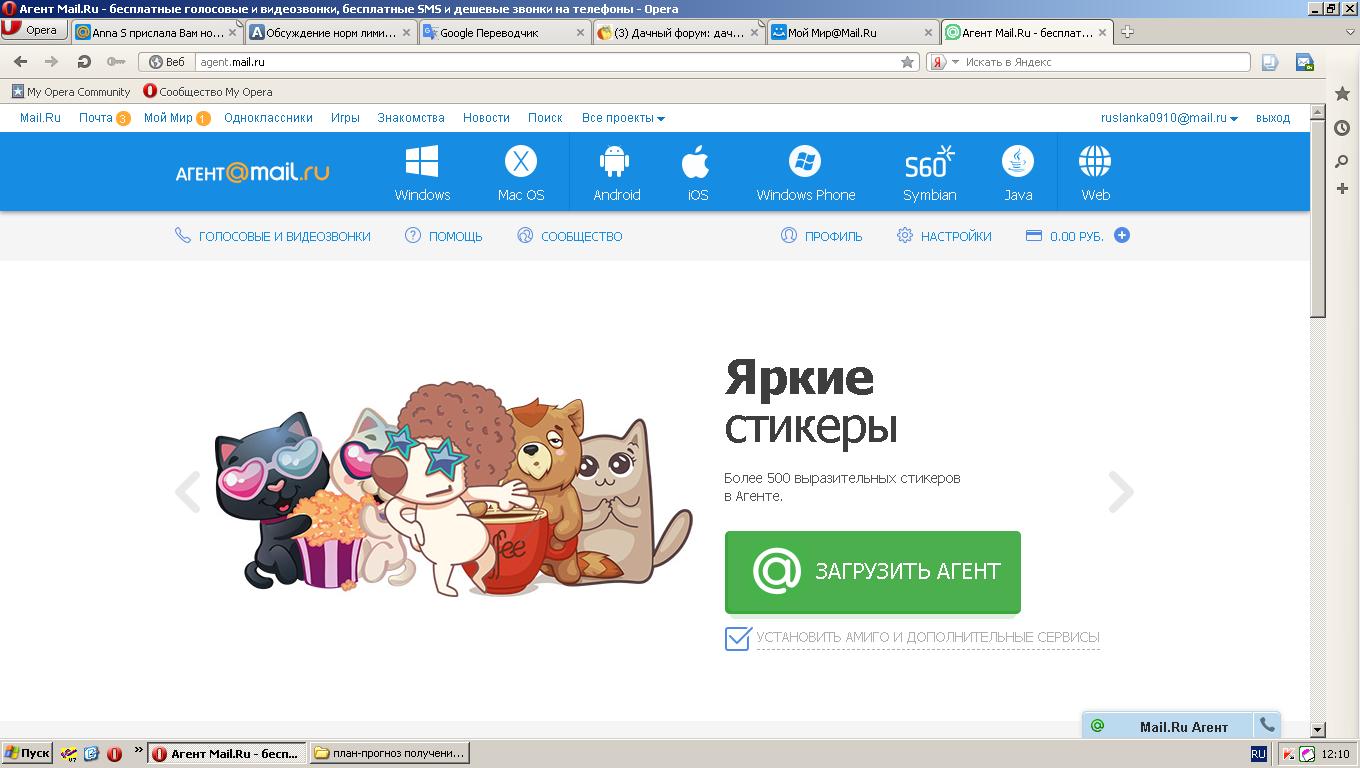Open the Пуск start menu
This screenshot has height=768, width=1360.
[x=27, y=753]
